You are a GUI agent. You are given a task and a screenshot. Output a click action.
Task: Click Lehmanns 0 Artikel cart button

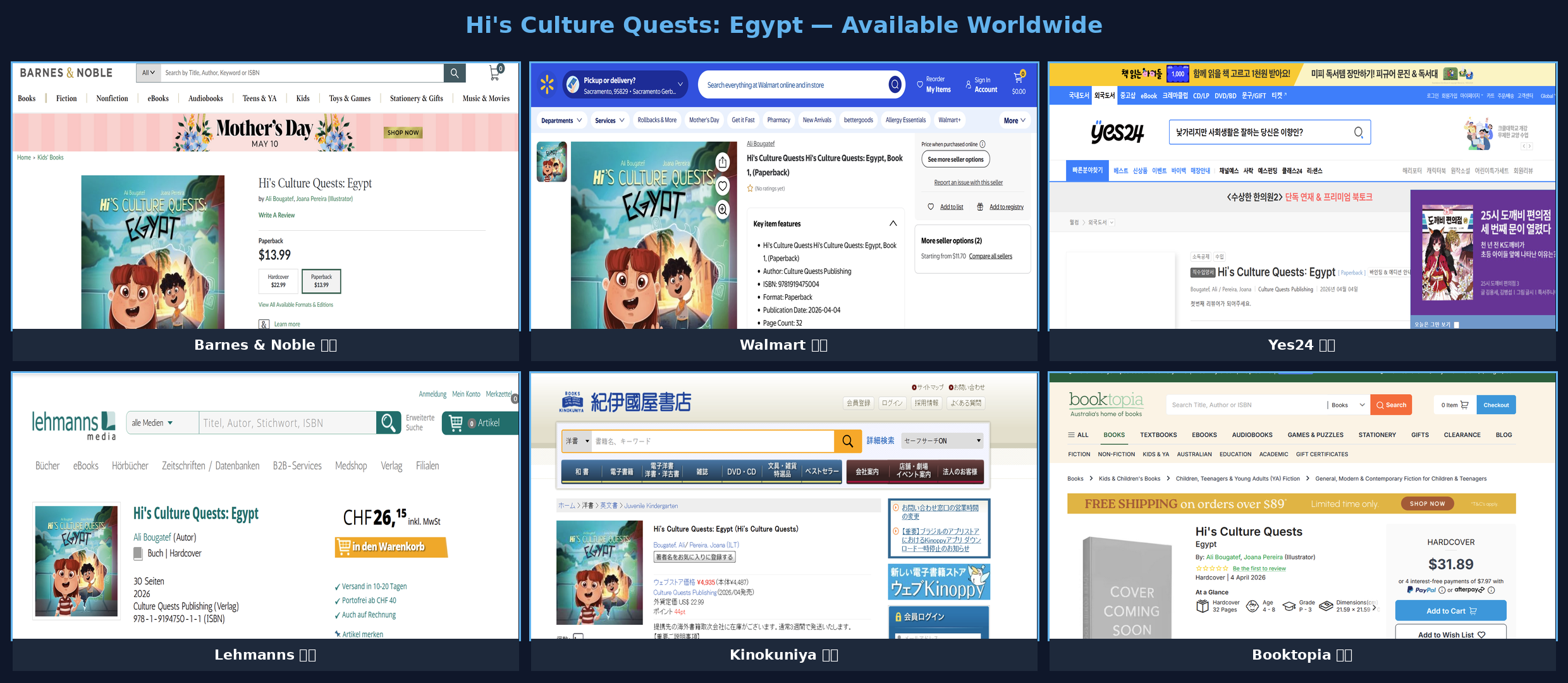point(481,422)
